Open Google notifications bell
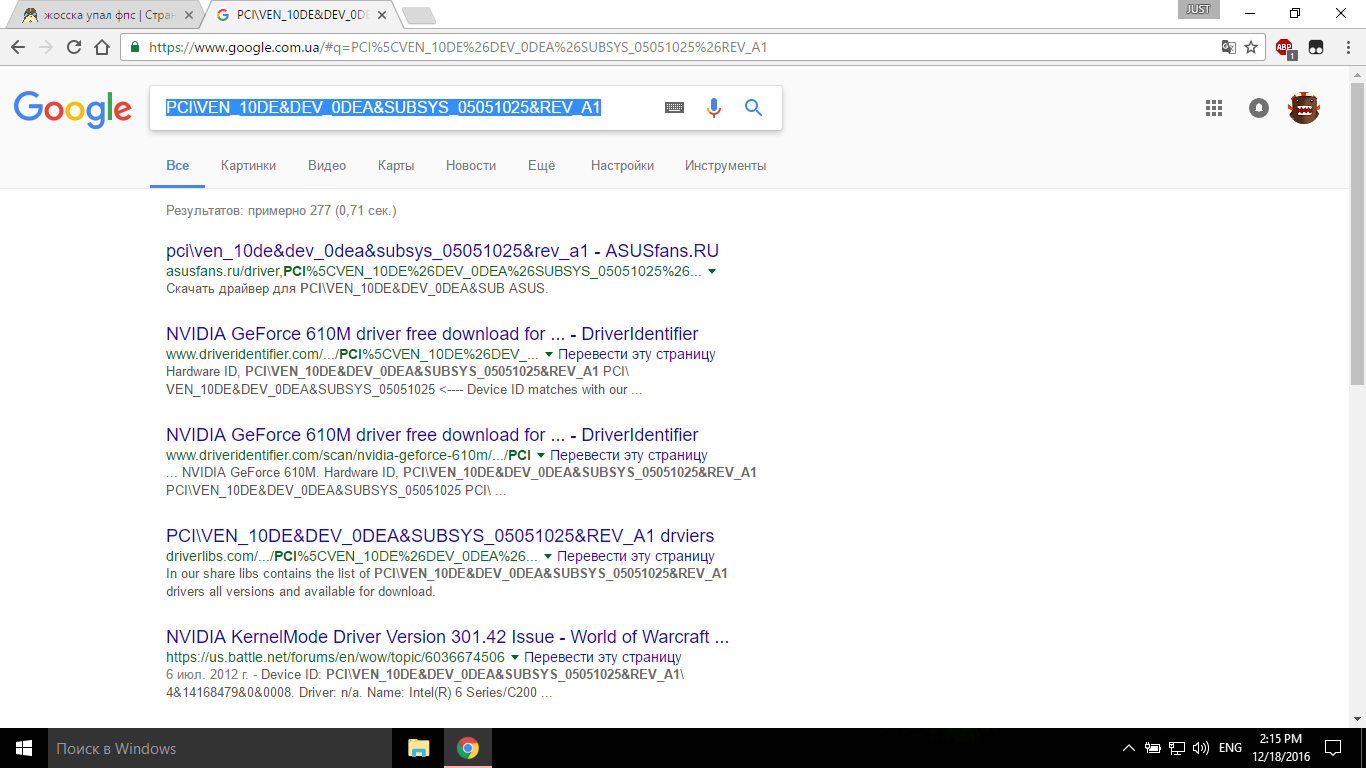Image resolution: width=1366 pixels, height=768 pixels. pyautogui.click(x=1259, y=108)
